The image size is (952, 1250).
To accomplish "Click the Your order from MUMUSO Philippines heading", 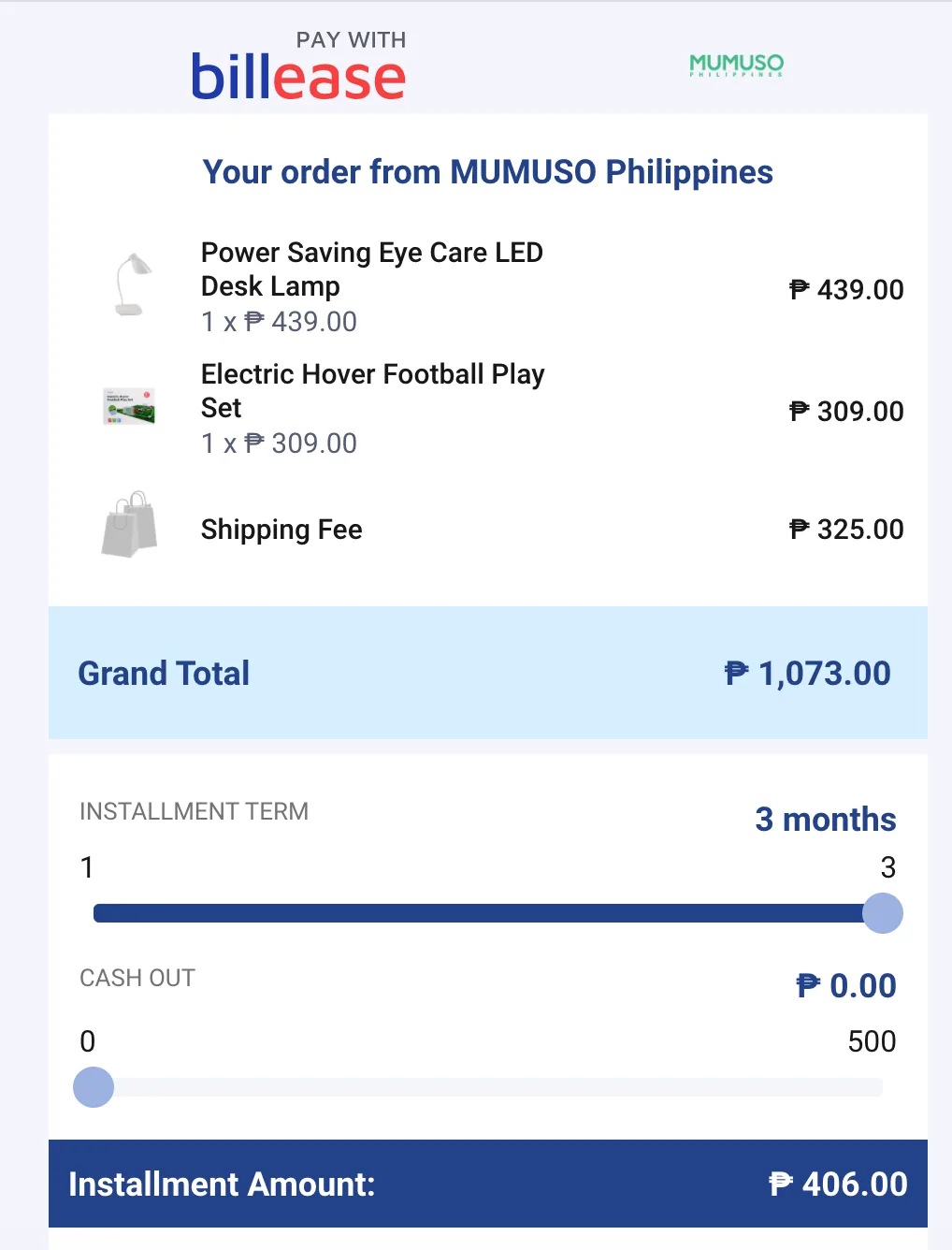I will click(x=488, y=172).
